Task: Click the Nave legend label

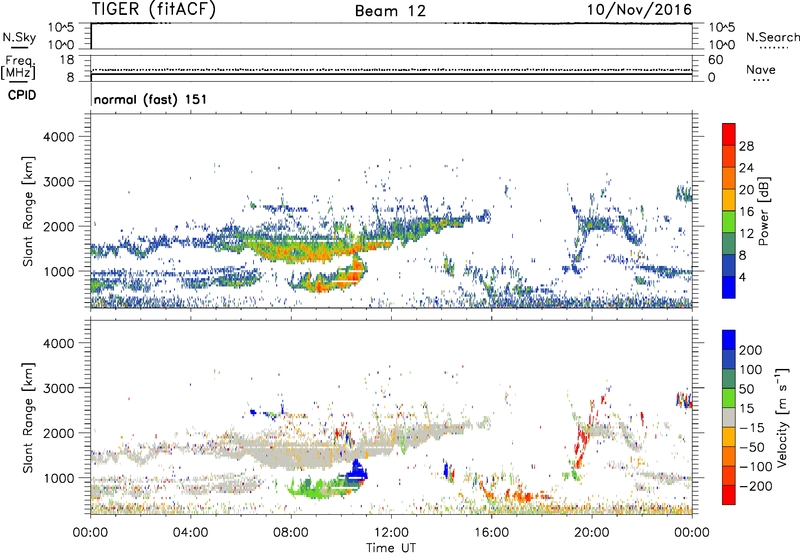Action: coord(761,69)
